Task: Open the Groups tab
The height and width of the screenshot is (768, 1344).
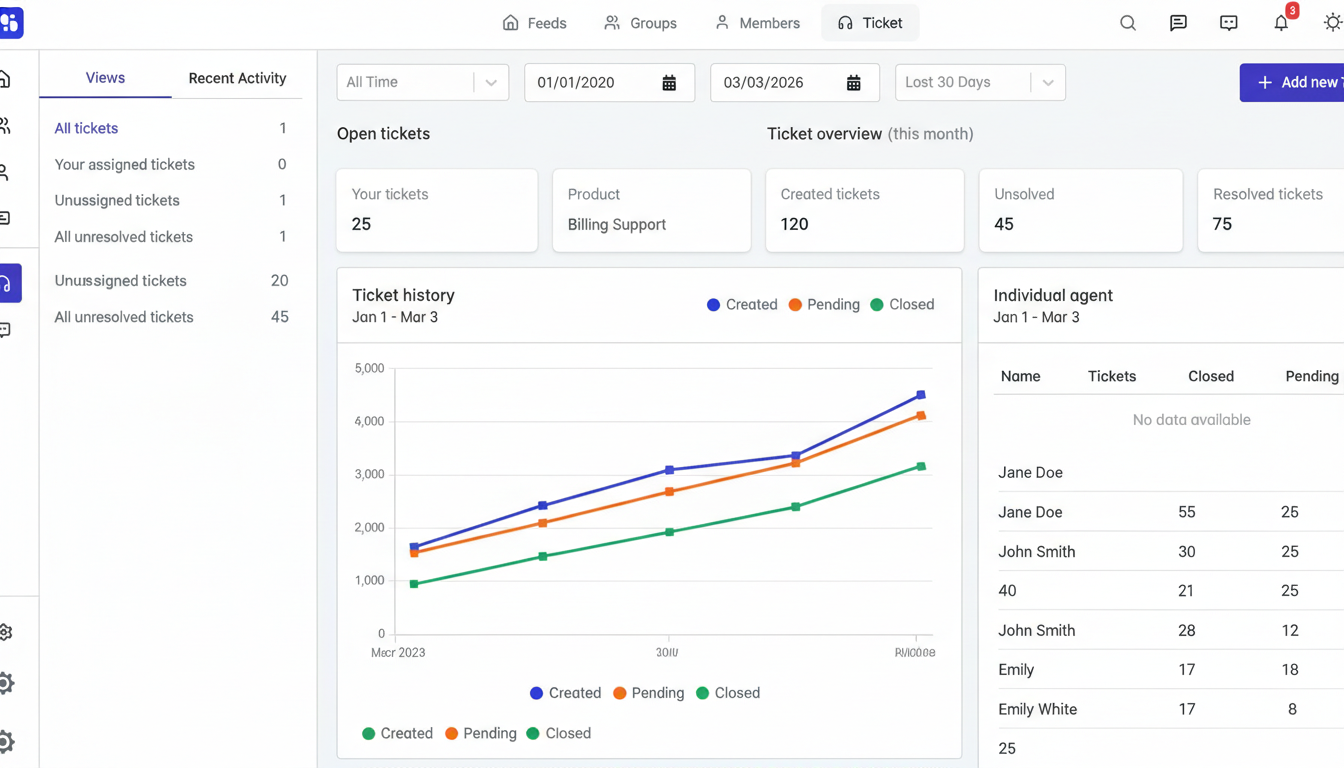Action: pos(641,23)
